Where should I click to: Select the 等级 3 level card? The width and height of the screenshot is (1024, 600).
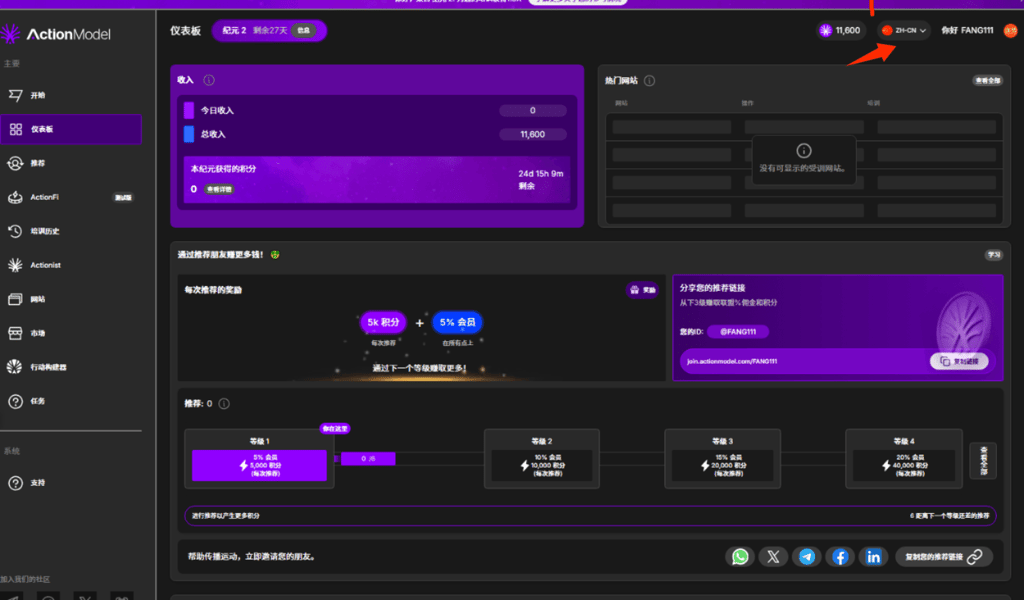point(722,459)
